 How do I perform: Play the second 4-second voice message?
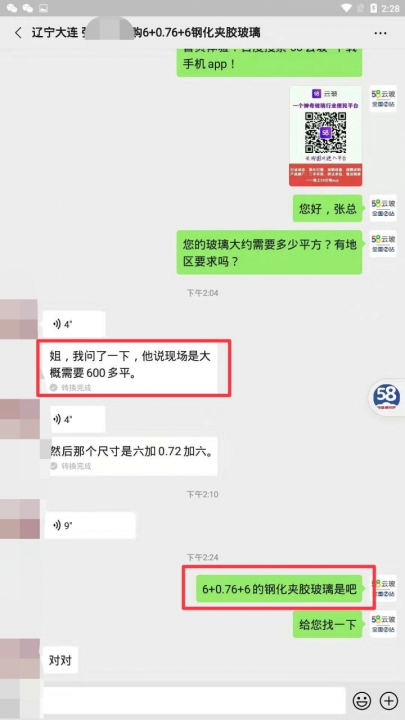[x=77, y=419]
